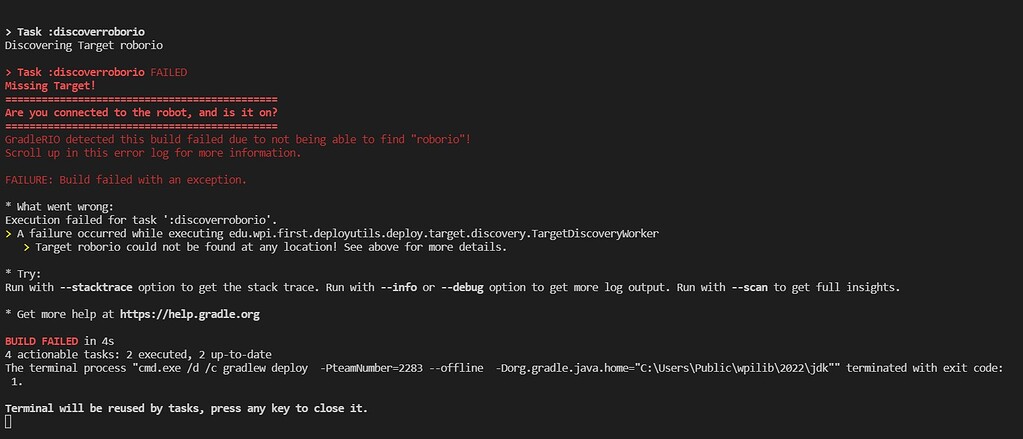Click the 'FAILED' label after Task :discoverroborio

(x=168, y=72)
